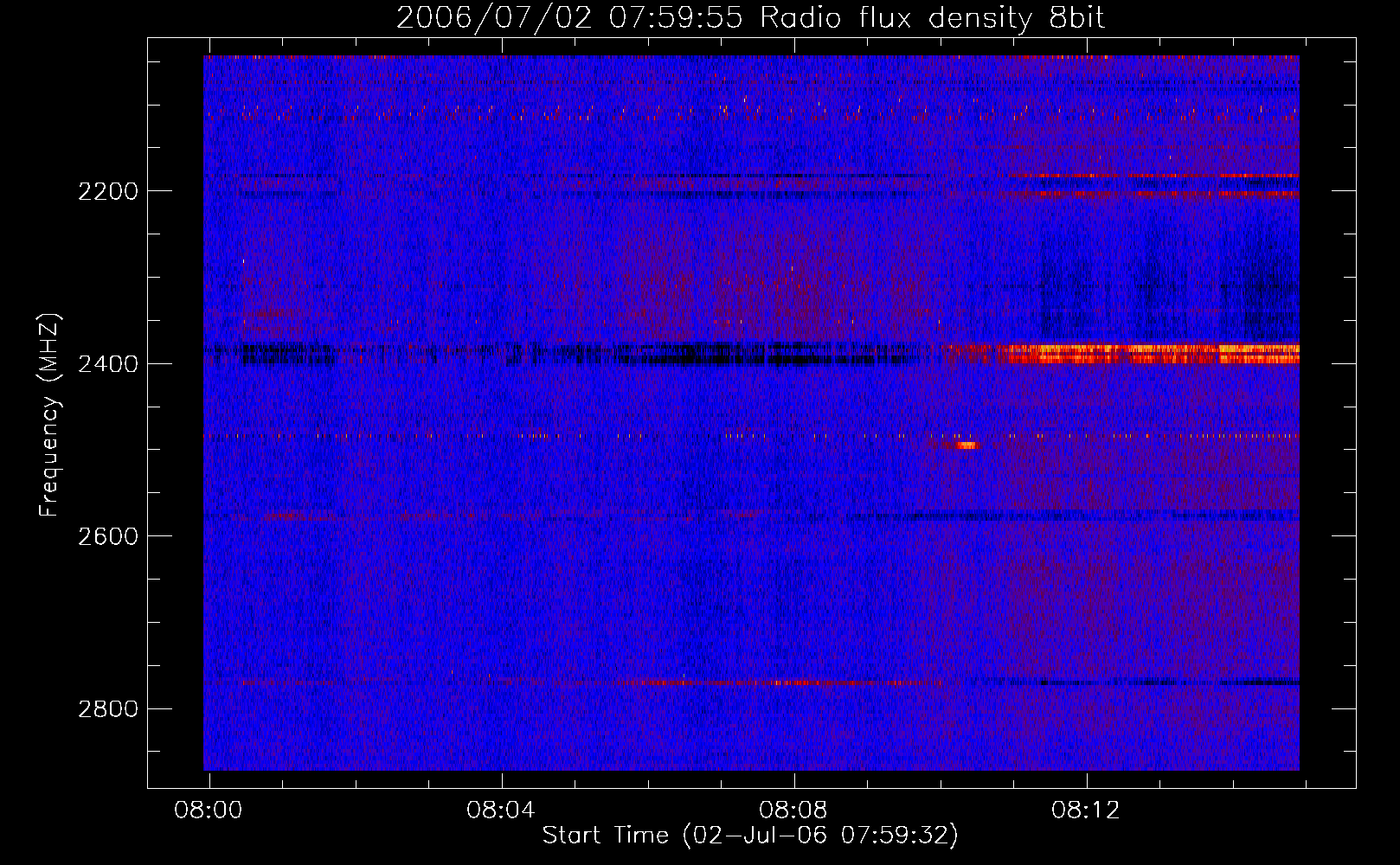The height and width of the screenshot is (865, 1400).
Task: Click the 08:00 time tick label
Action: pyautogui.click(x=209, y=811)
